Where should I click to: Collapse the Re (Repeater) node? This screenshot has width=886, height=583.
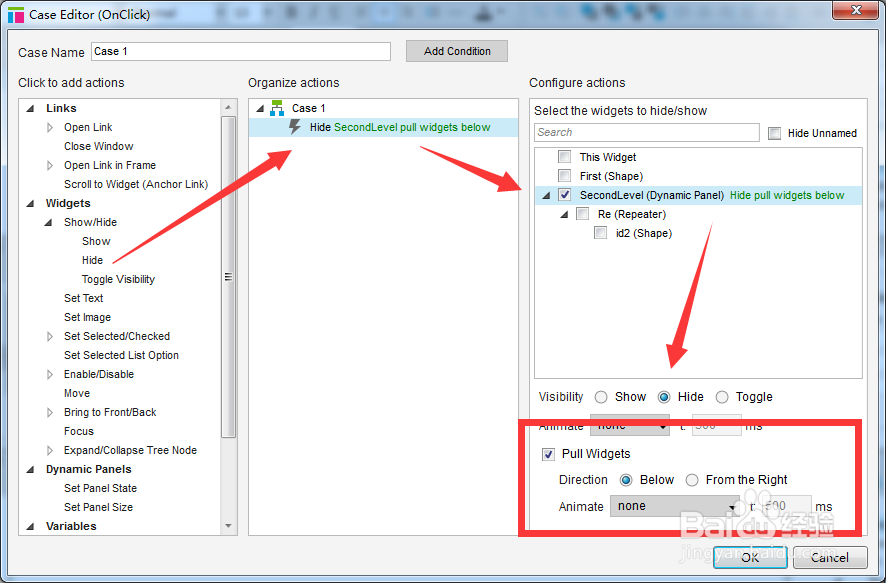click(x=564, y=215)
